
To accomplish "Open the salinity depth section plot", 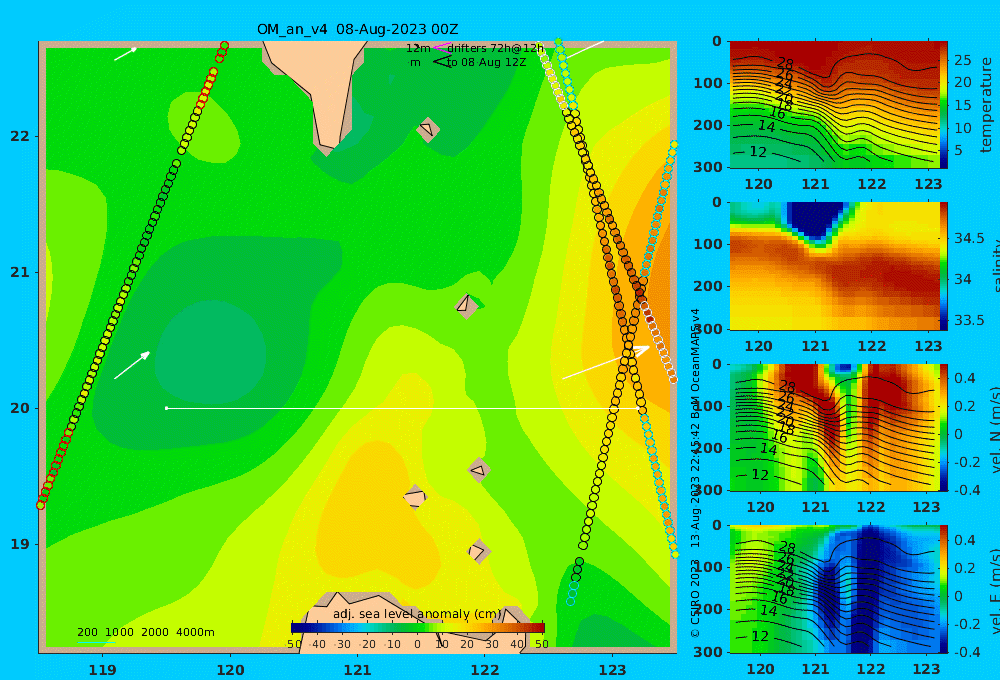I will pyautogui.click(x=834, y=265).
